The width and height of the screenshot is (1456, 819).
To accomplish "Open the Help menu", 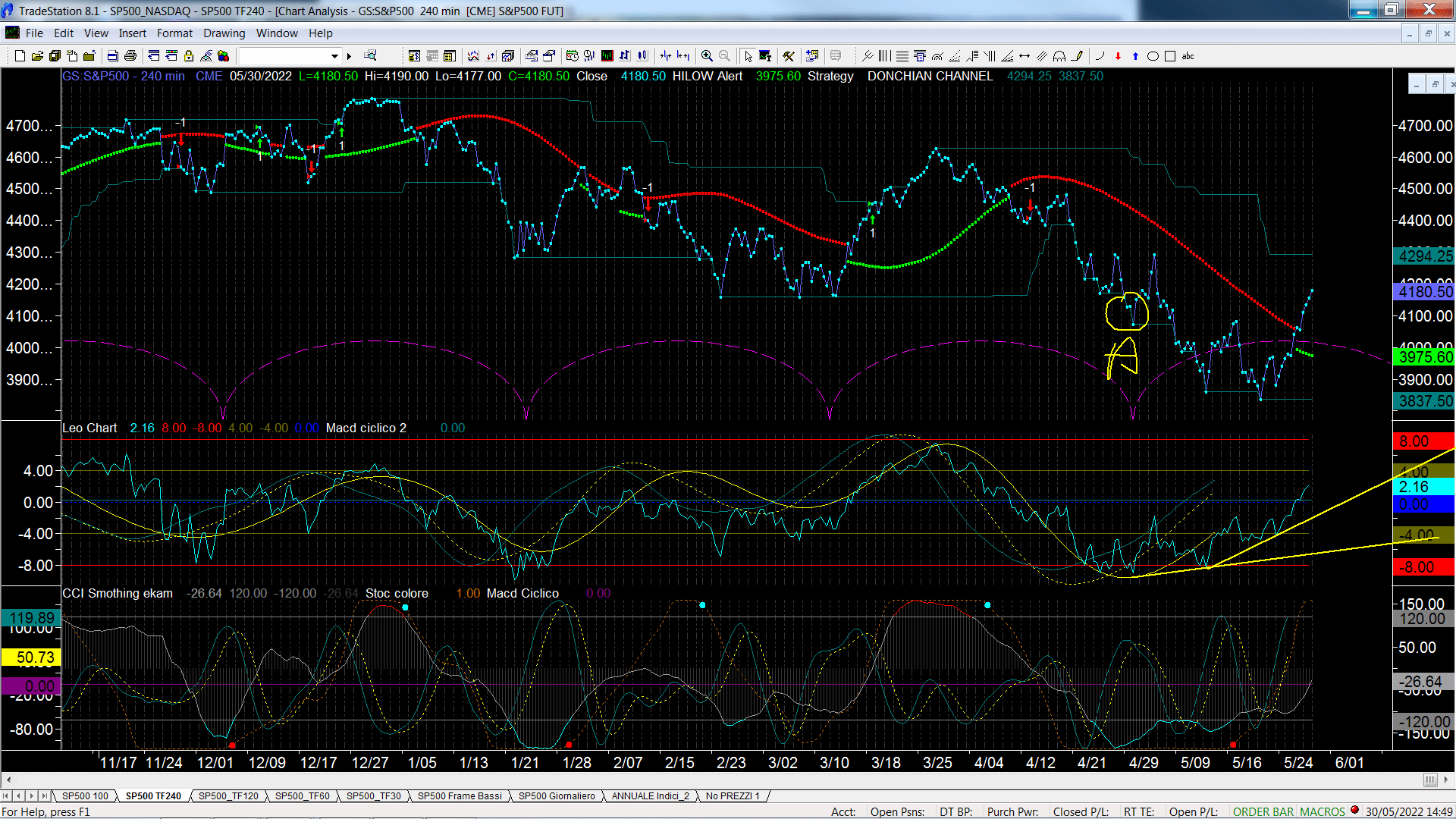I will click(x=320, y=33).
